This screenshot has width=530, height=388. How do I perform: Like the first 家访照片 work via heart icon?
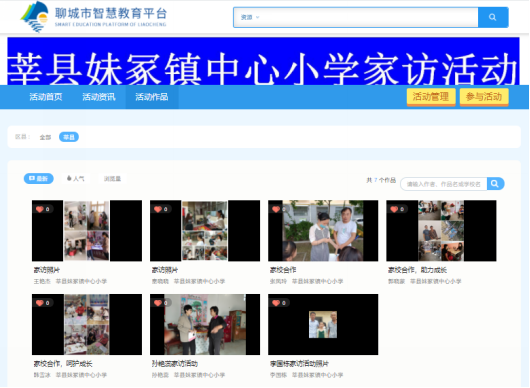coord(40,209)
